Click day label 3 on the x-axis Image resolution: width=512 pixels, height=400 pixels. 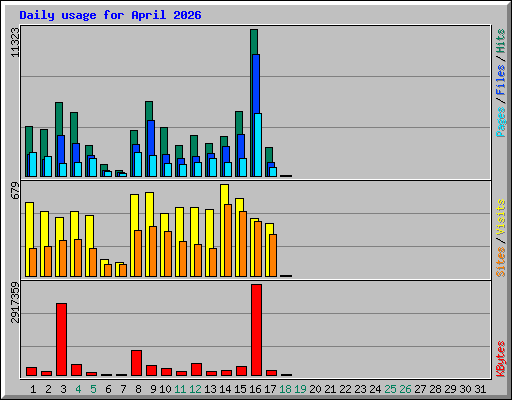pos(63,389)
